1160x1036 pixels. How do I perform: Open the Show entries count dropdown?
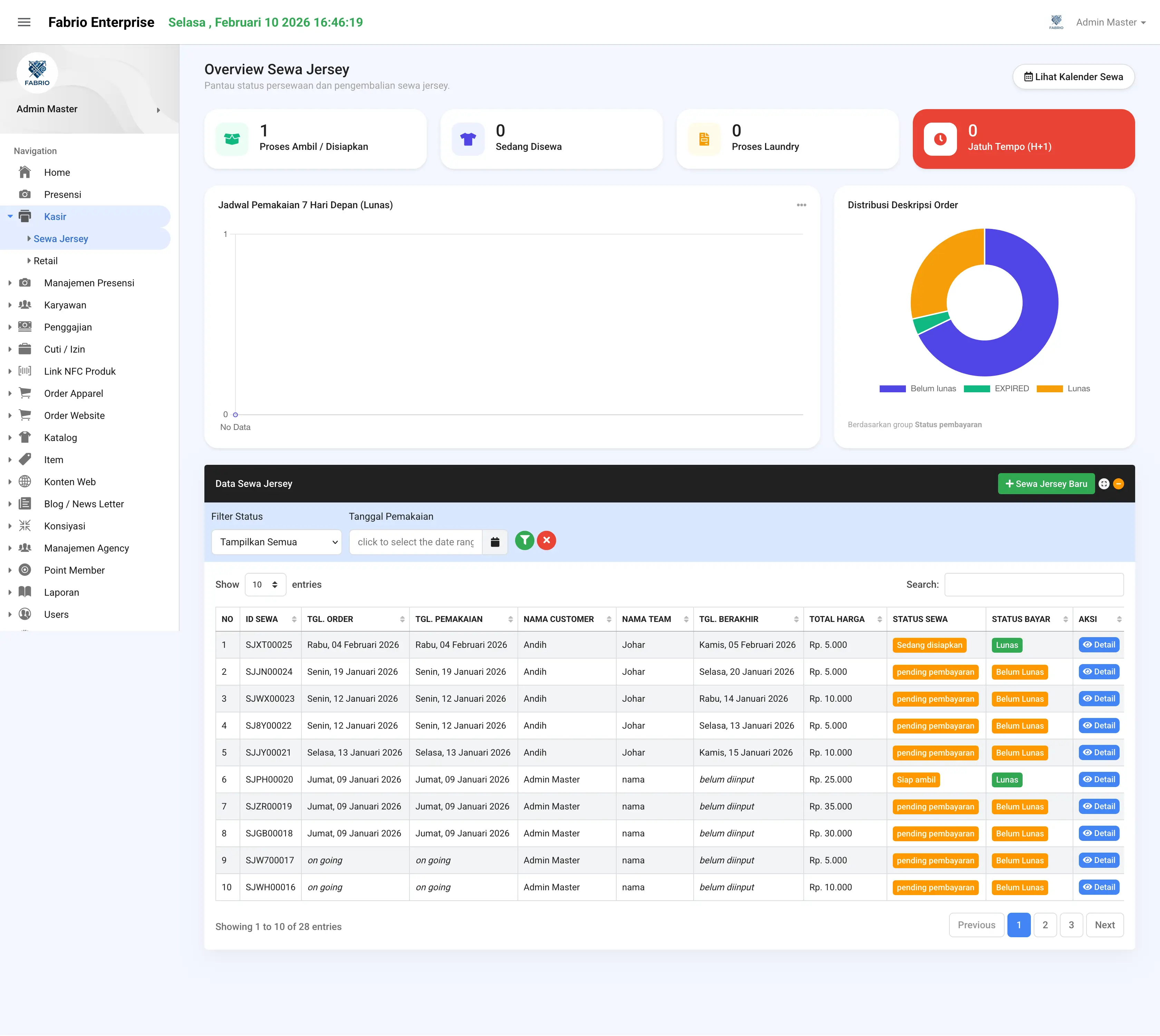pos(265,585)
